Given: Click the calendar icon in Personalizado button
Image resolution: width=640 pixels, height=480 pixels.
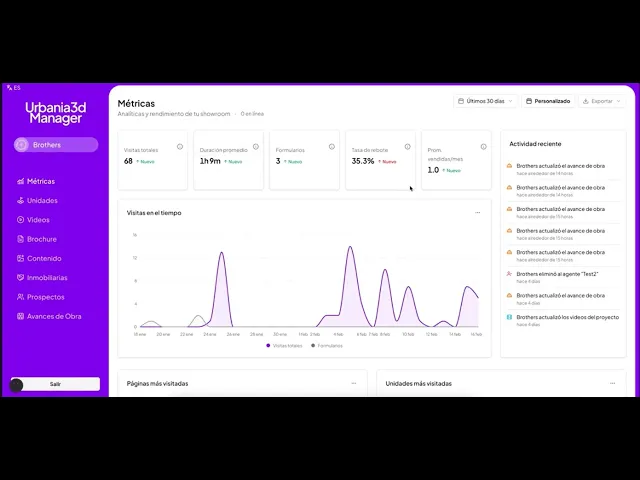Looking at the screenshot, I should 529,101.
